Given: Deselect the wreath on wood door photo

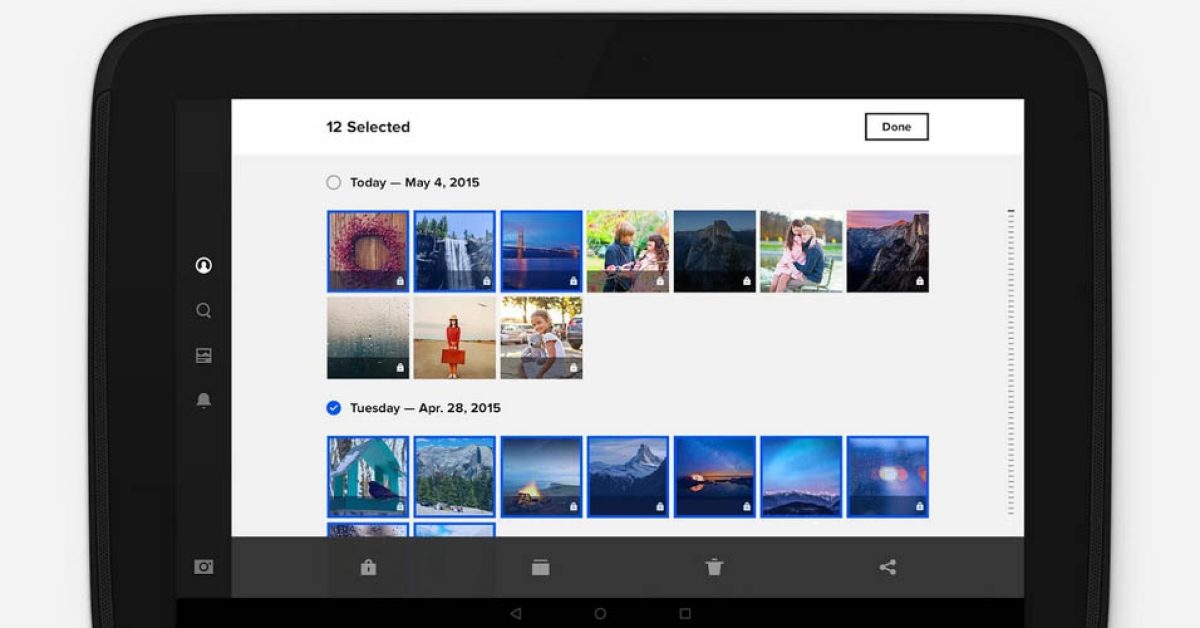Looking at the screenshot, I should tap(368, 251).
